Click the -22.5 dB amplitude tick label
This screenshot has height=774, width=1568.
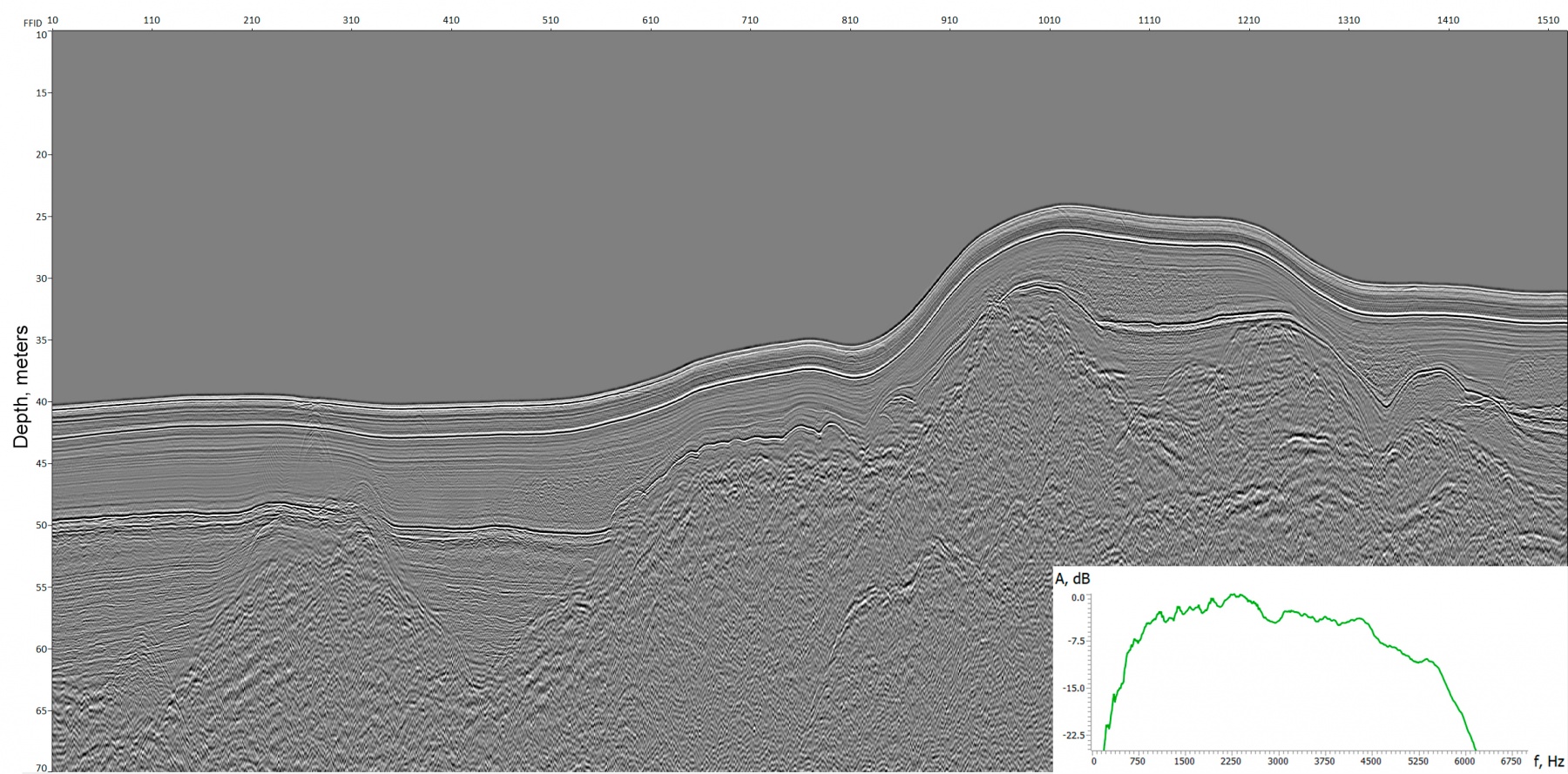[x=1073, y=736]
